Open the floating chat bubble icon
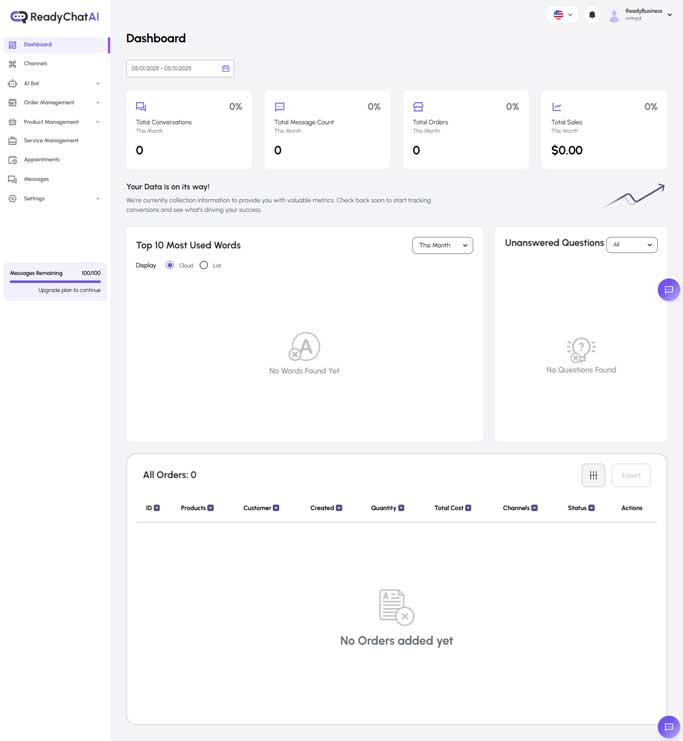Viewport: 683px width, 741px height. (x=668, y=290)
